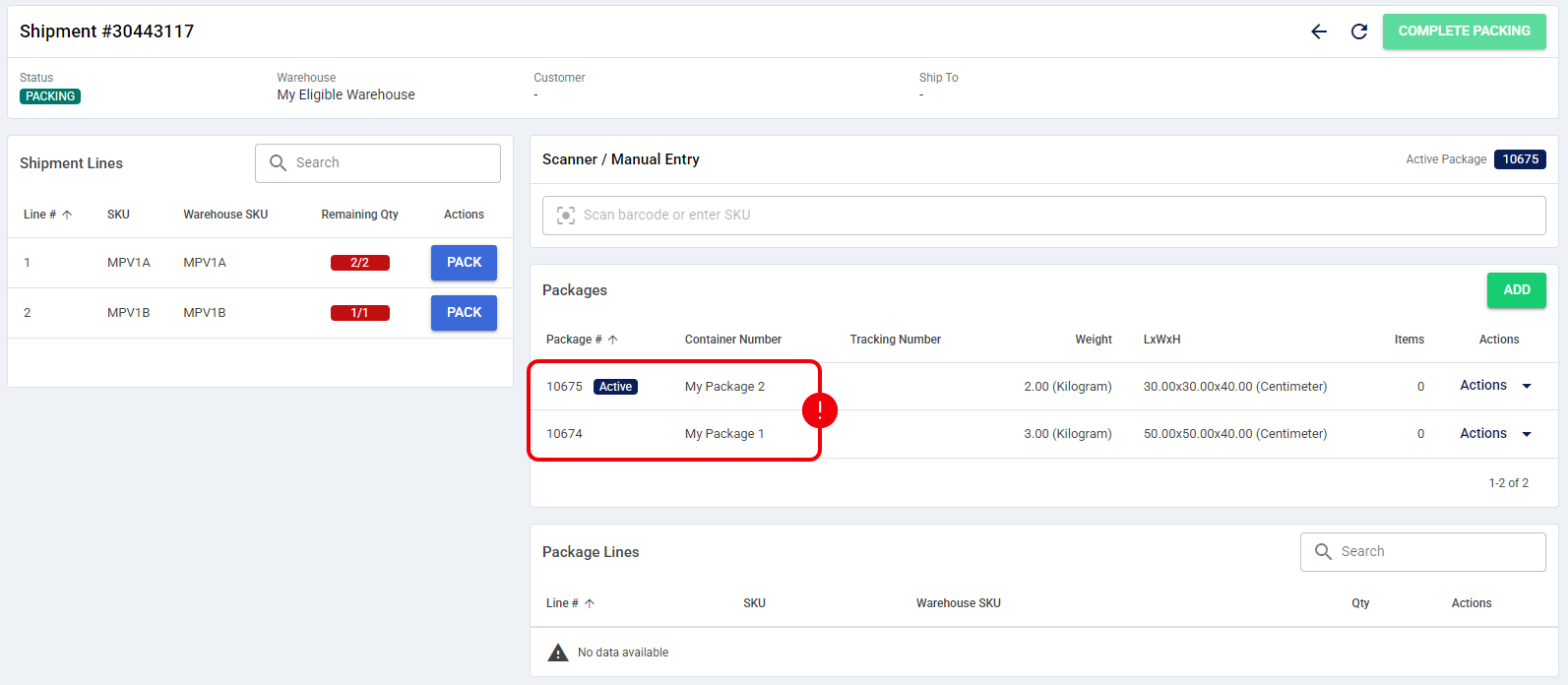This screenshot has height=685, width=1568.
Task: Click the 3.00 (Kilogram) weight cell
Action: pos(1067,434)
